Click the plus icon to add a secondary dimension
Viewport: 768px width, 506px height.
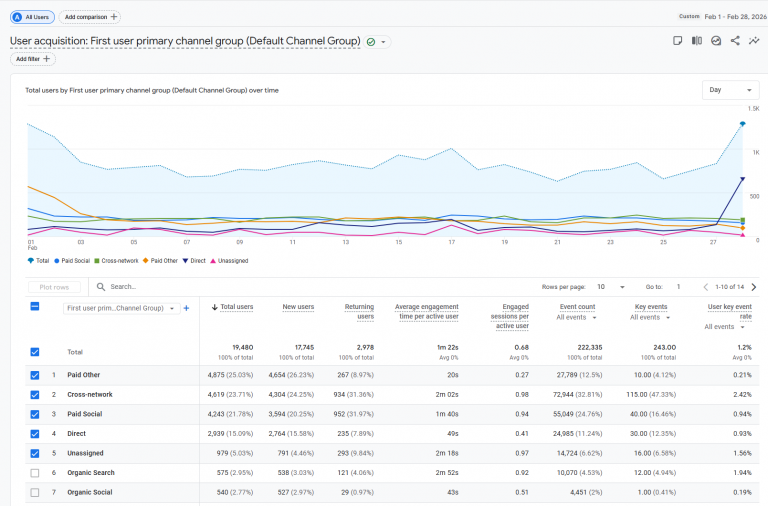click(x=186, y=308)
